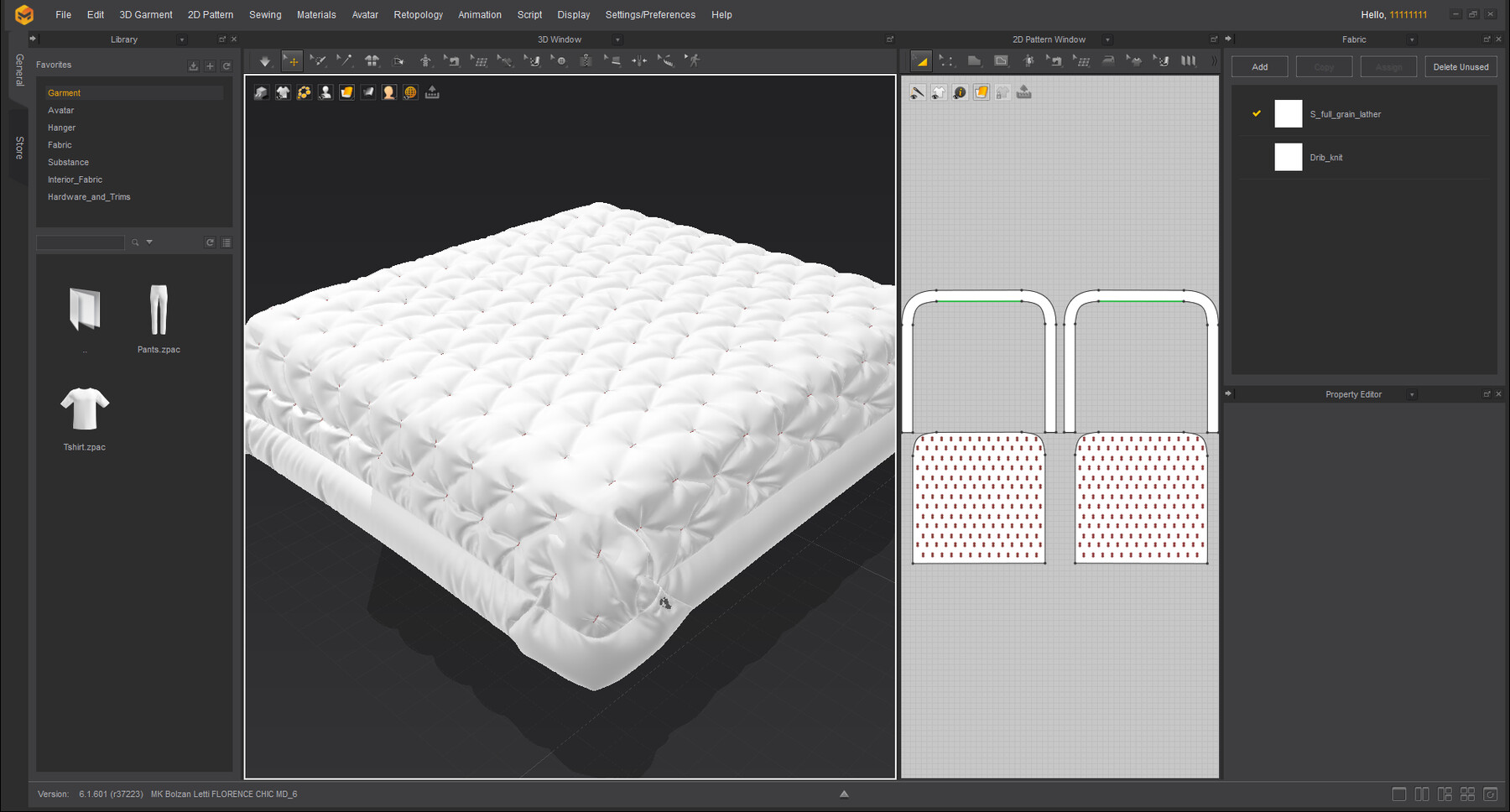
Task: Open the 3D Window view dropdown
Action: click(618, 39)
